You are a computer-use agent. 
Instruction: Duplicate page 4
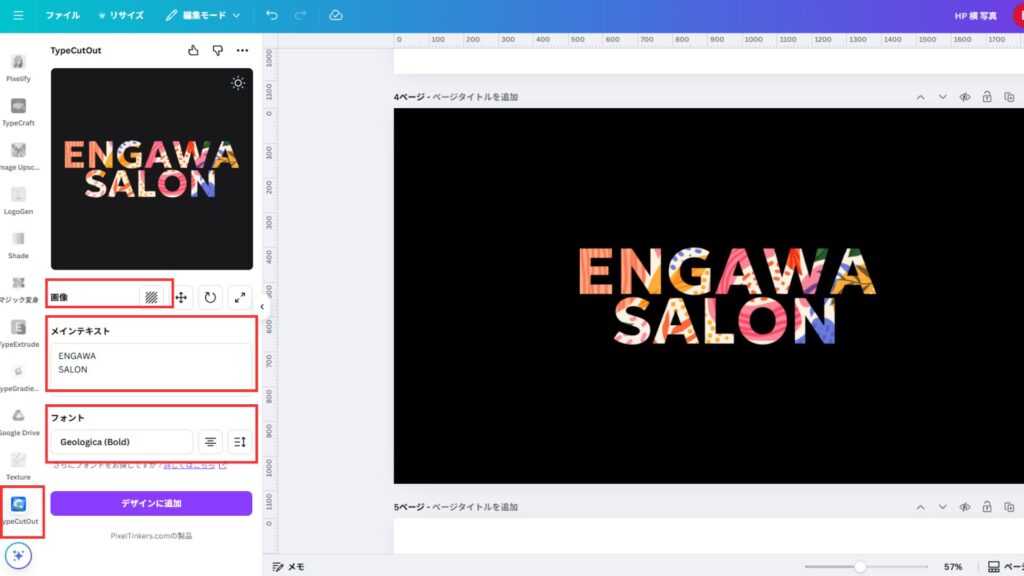pos(1009,97)
